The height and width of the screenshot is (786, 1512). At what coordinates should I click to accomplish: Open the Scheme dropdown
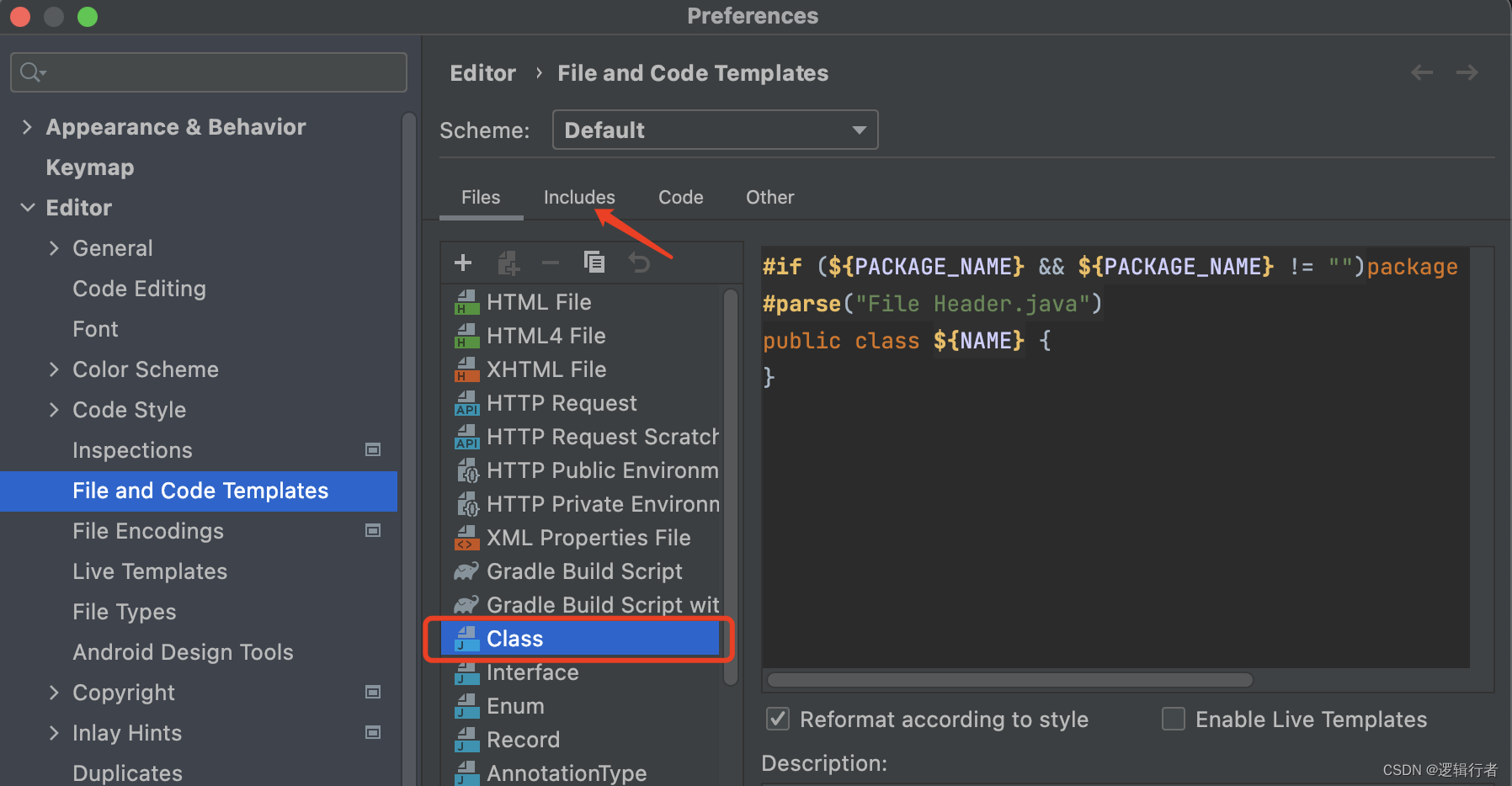(x=715, y=130)
